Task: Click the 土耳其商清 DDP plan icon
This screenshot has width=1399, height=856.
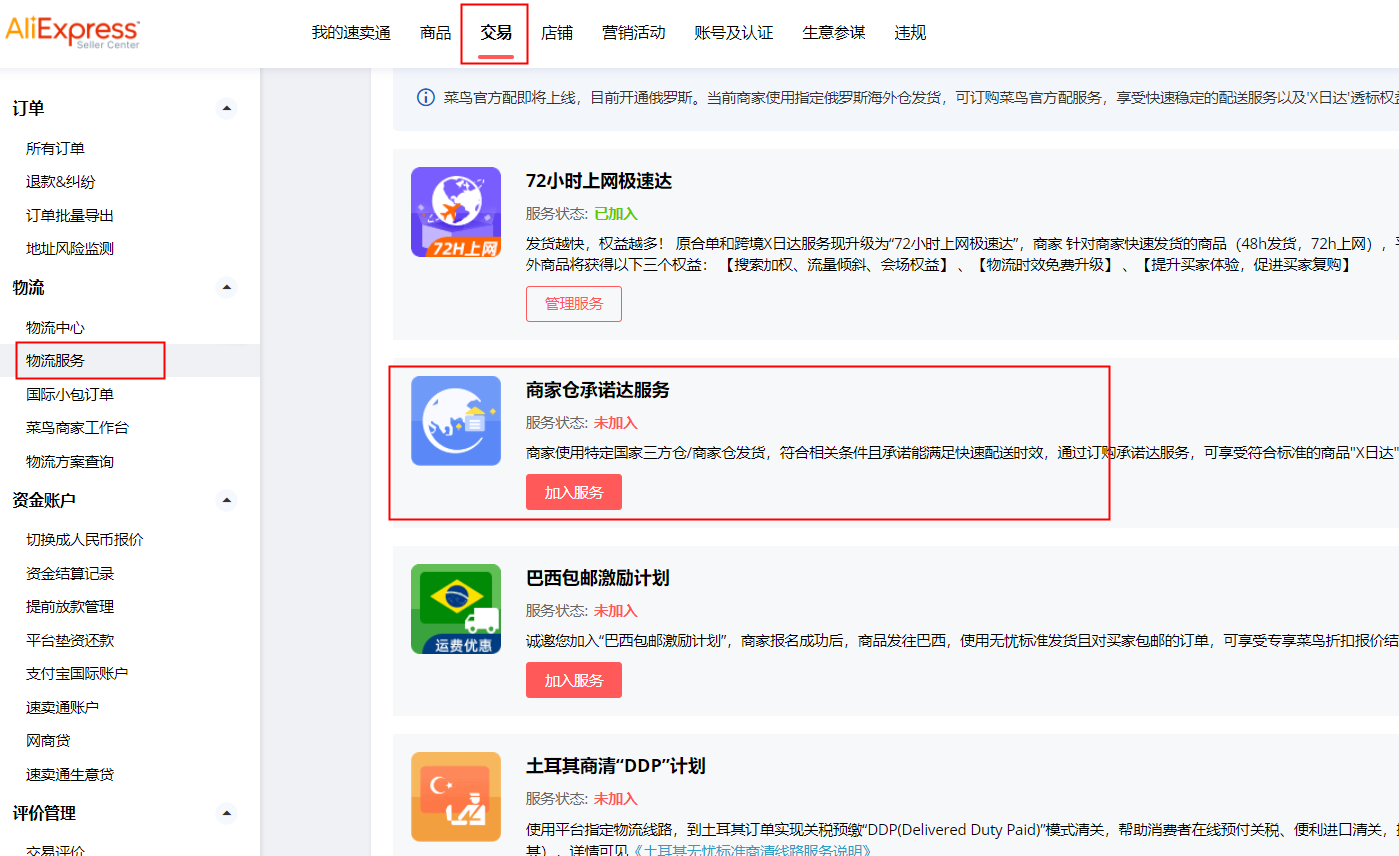Action: (x=456, y=797)
